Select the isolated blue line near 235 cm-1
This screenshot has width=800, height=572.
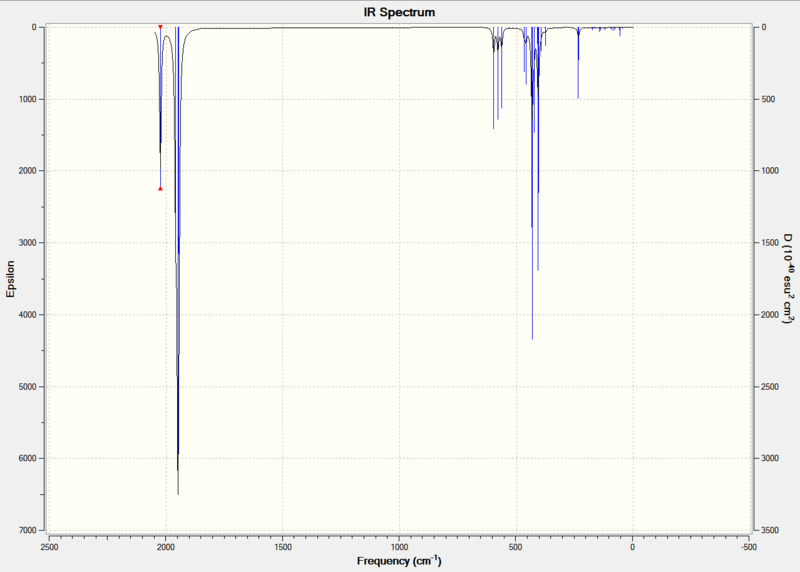(x=578, y=62)
